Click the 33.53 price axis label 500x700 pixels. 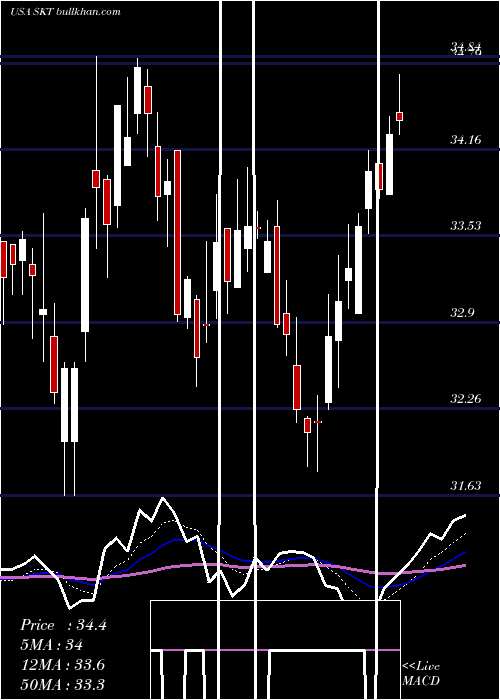pyautogui.click(x=466, y=226)
